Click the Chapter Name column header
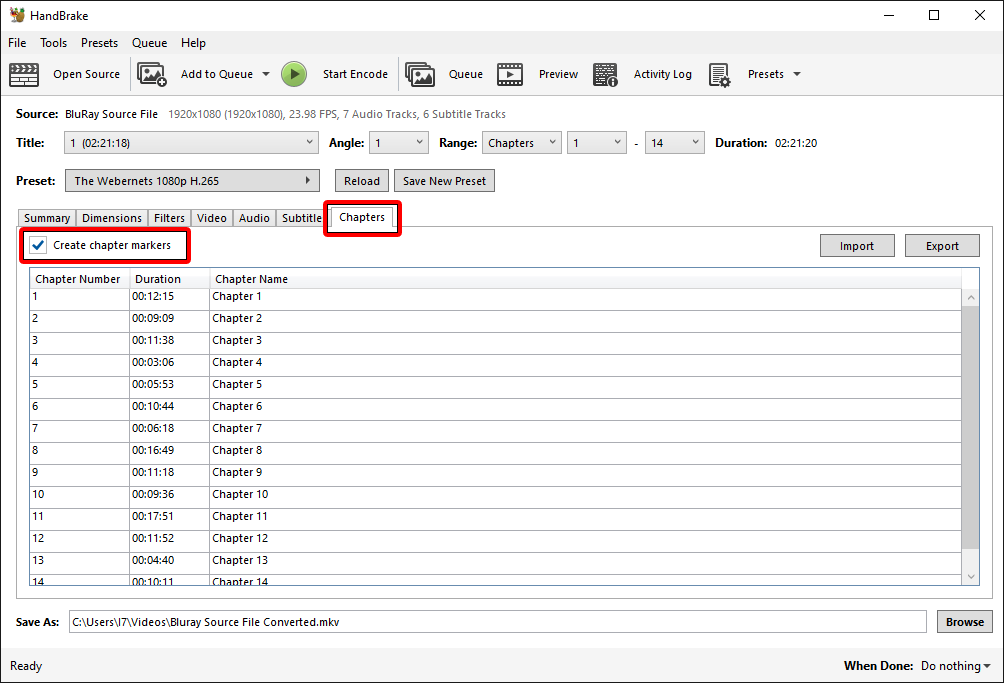 coord(585,279)
